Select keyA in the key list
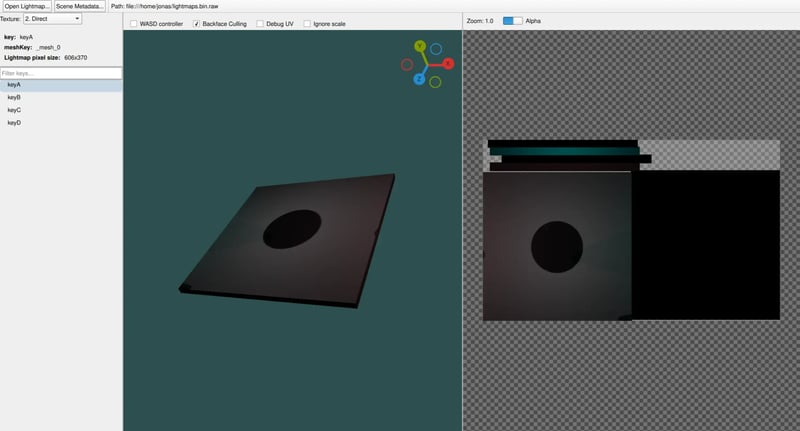 coord(61,85)
